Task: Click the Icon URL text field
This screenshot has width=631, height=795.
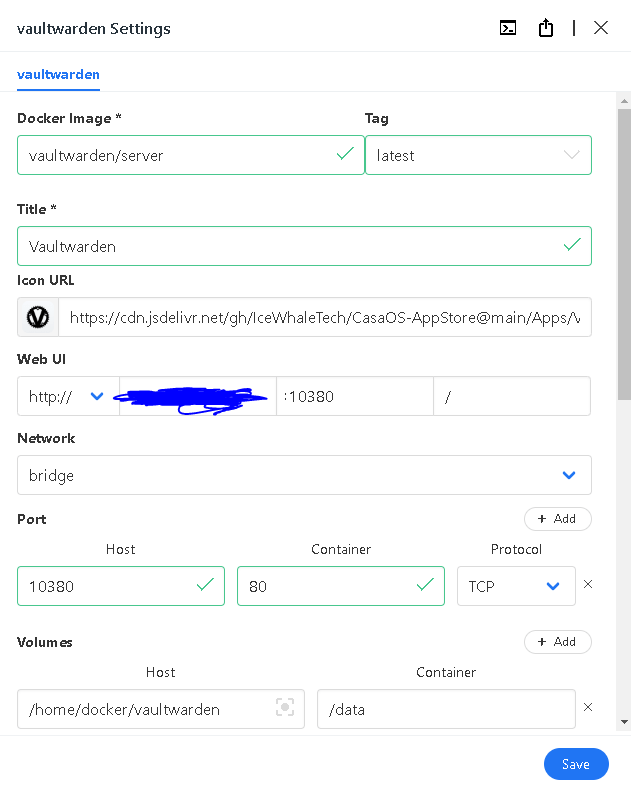Action: point(324,317)
